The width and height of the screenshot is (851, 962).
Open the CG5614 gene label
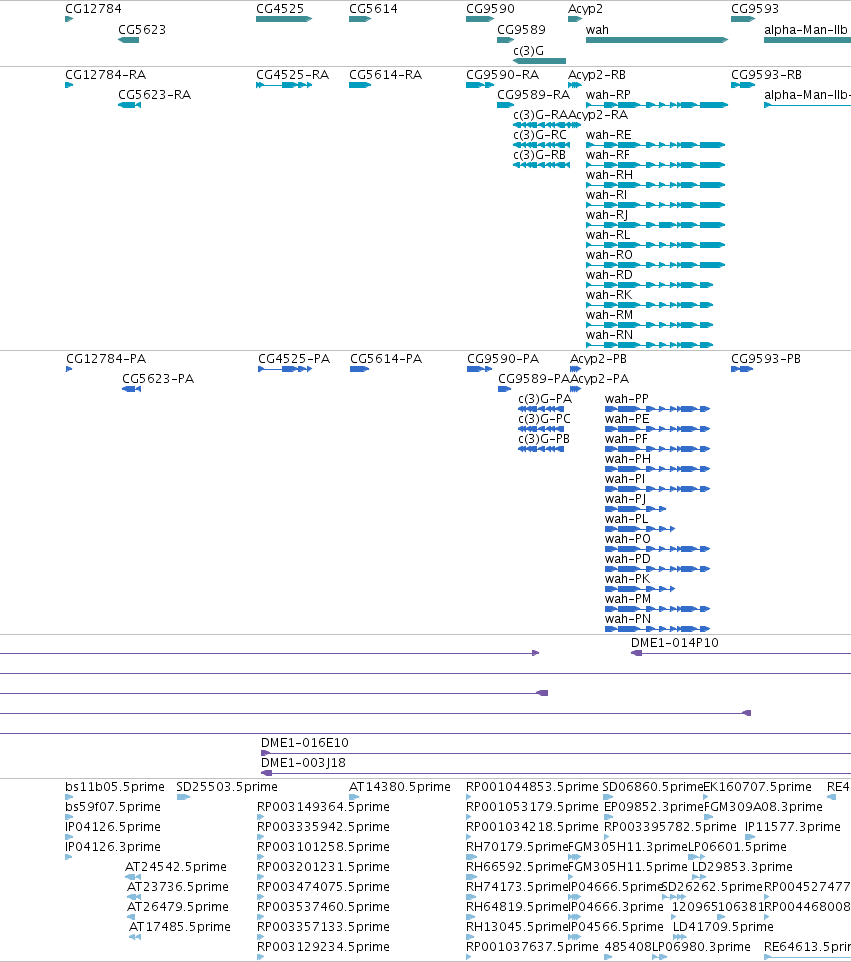click(x=373, y=9)
